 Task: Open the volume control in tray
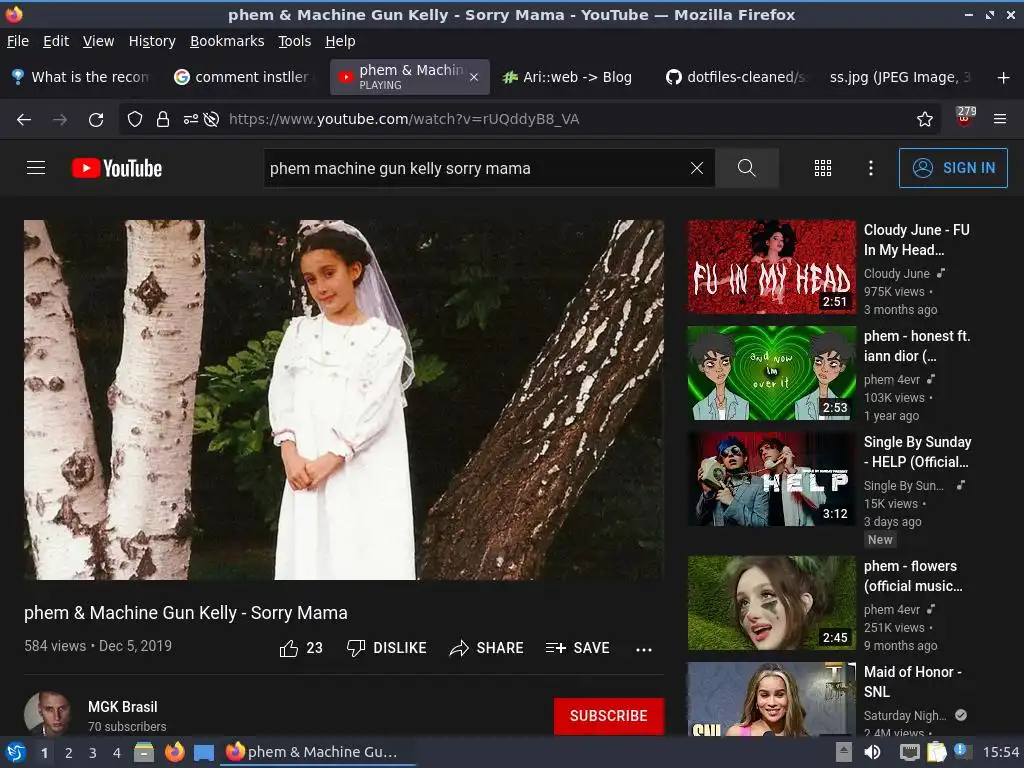[872, 752]
